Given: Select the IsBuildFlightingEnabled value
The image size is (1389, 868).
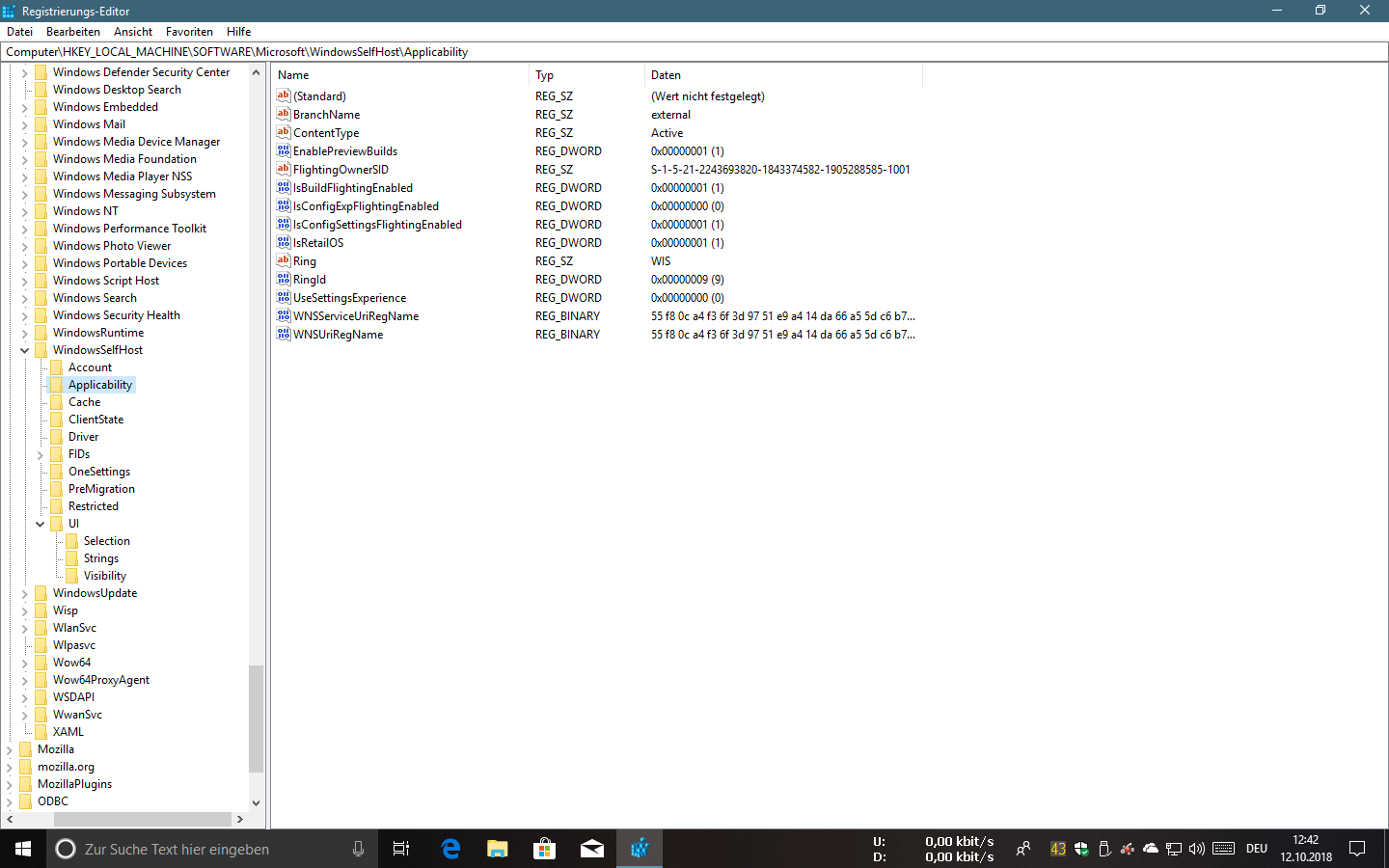Looking at the screenshot, I should pyautogui.click(x=353, y=187).
